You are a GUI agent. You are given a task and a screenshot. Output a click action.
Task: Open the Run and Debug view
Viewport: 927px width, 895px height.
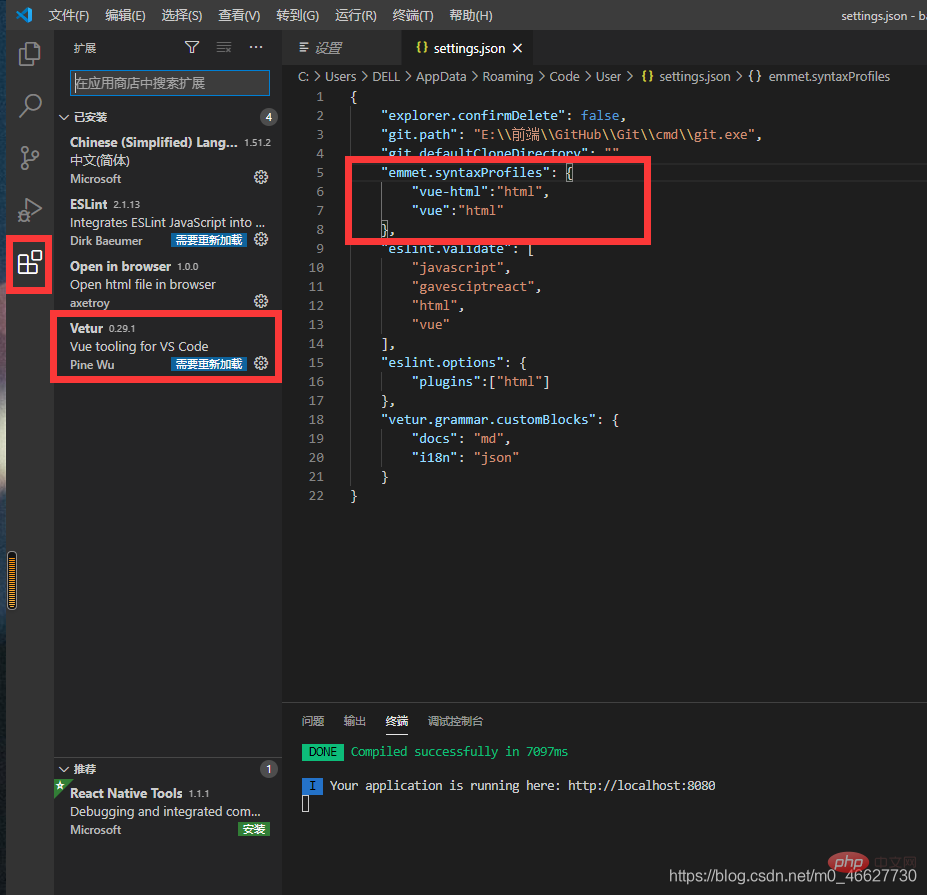coord(29,209)
